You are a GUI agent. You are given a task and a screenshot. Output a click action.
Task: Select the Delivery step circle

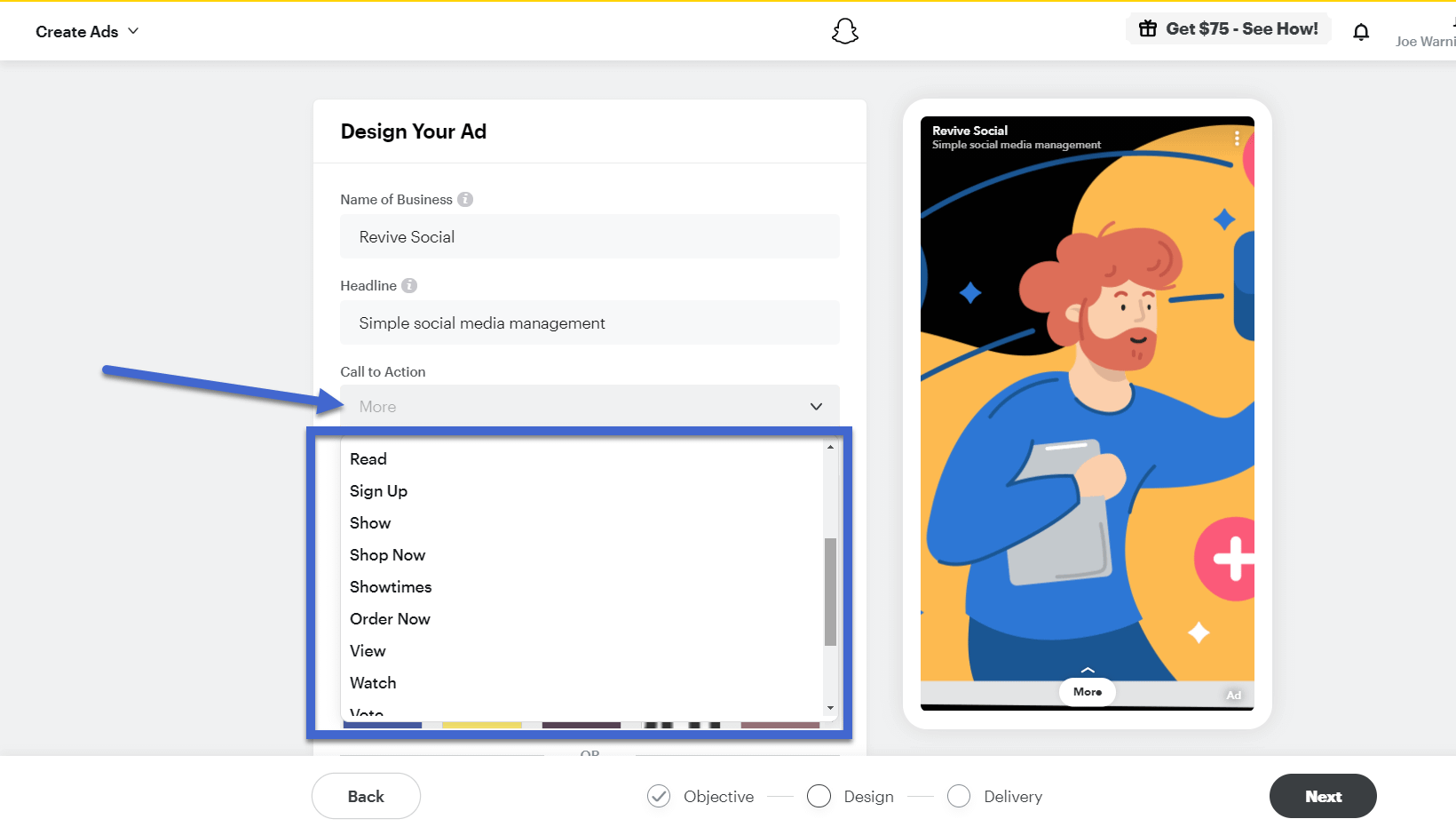click(959, 796)
